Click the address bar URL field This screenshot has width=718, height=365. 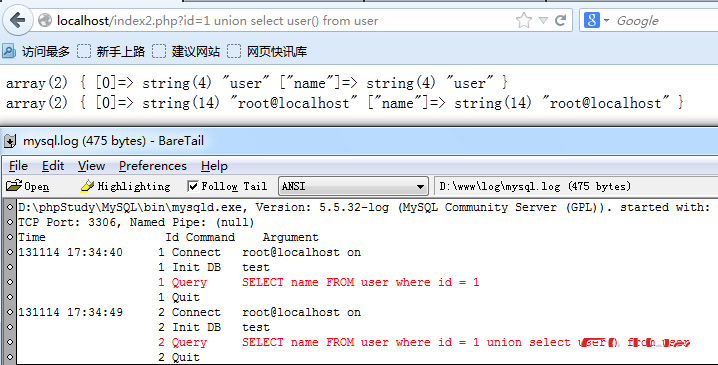pyautogui.click(x=284, y=21)
